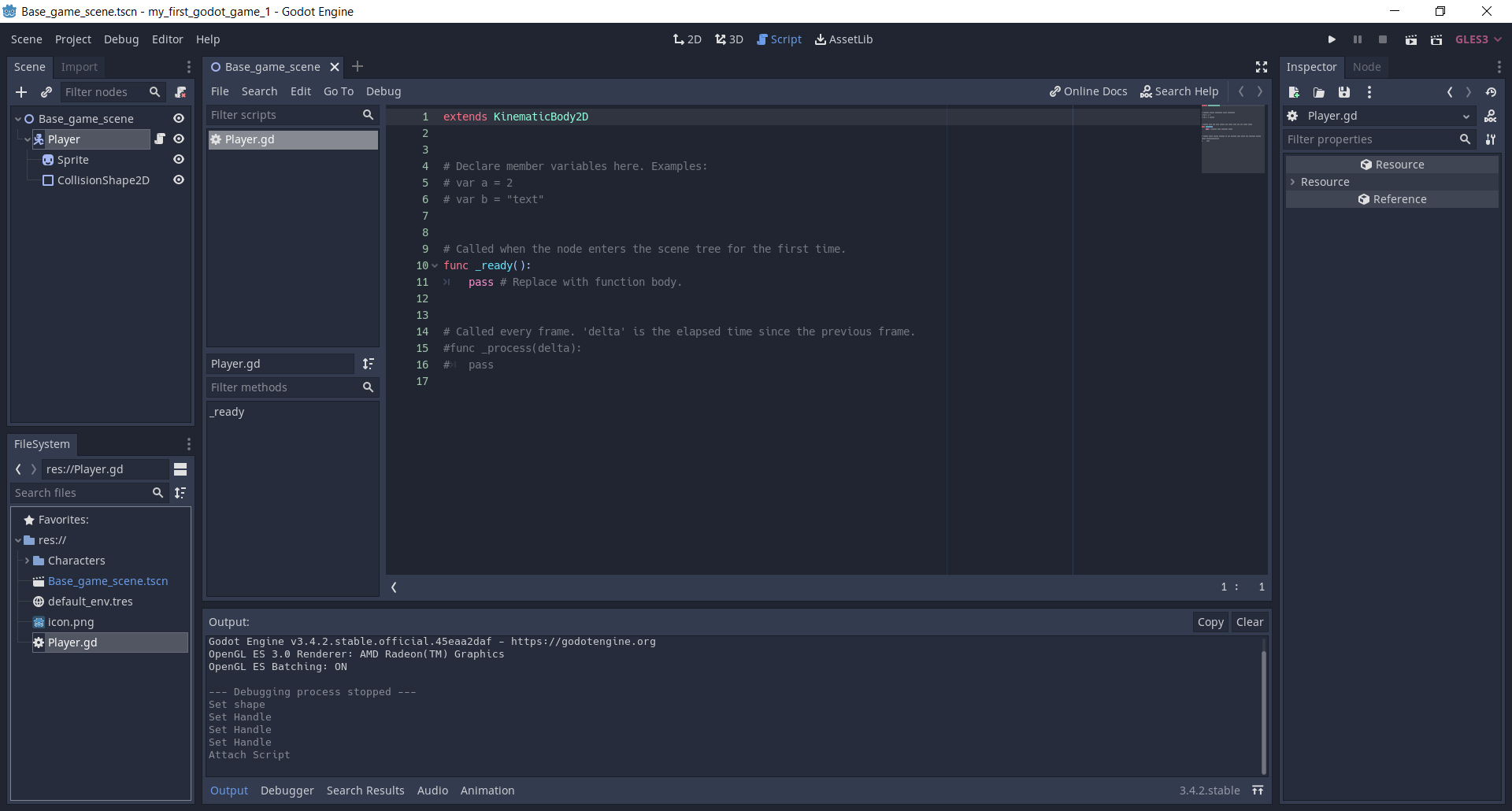Add a new child node
This screenshot has width=1512, height=811.
click(x=21, y=92)
